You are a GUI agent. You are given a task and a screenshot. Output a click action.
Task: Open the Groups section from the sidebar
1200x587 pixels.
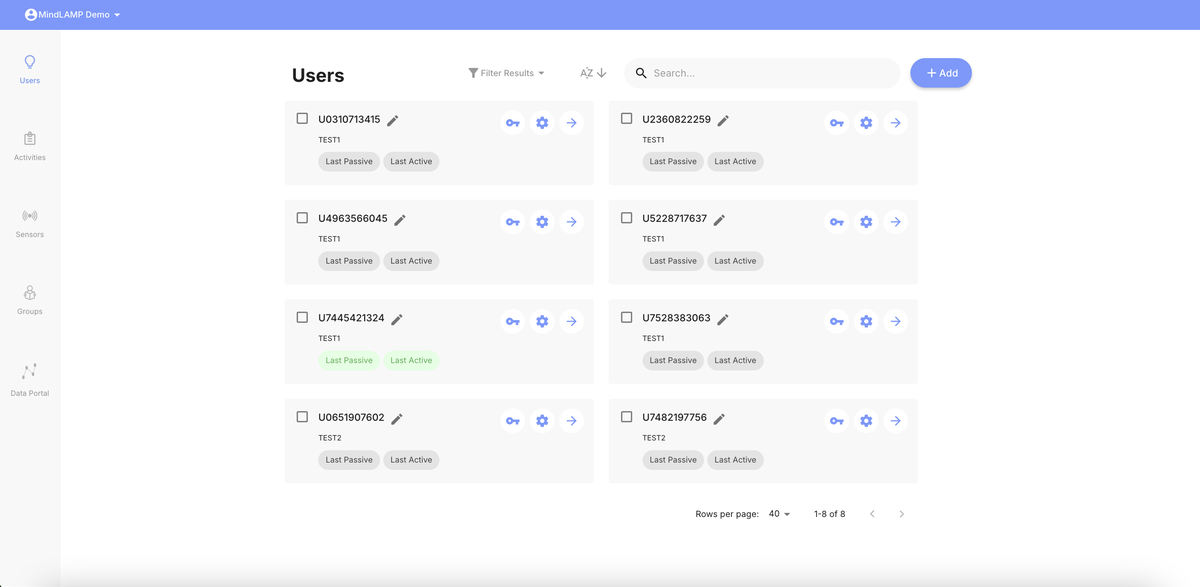tap(29, 301)
